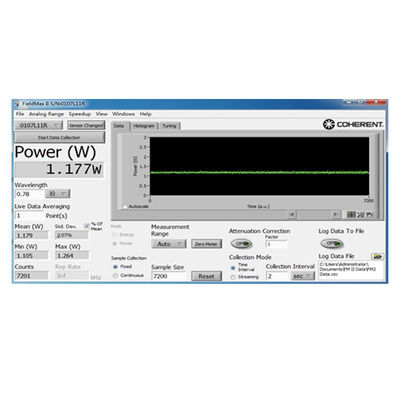The width and height of the screenshot is (400, 400).
Task: Click the Rep Rate value field
Action: [72, 276]
